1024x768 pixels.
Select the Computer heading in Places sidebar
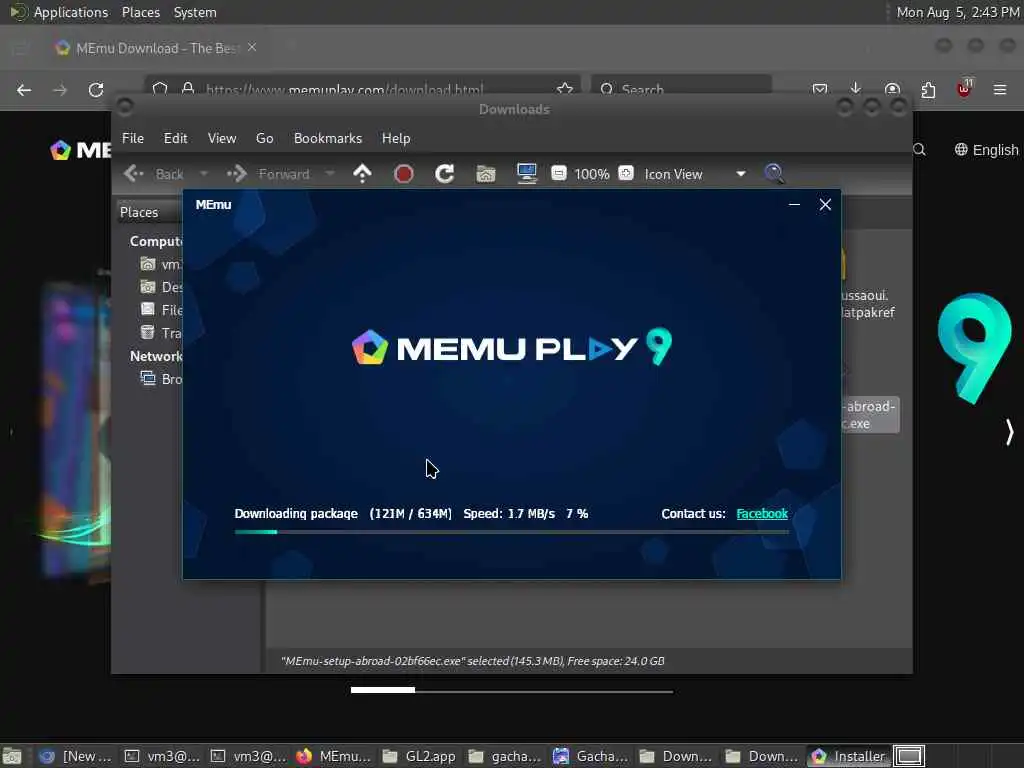tap(155, 242)
